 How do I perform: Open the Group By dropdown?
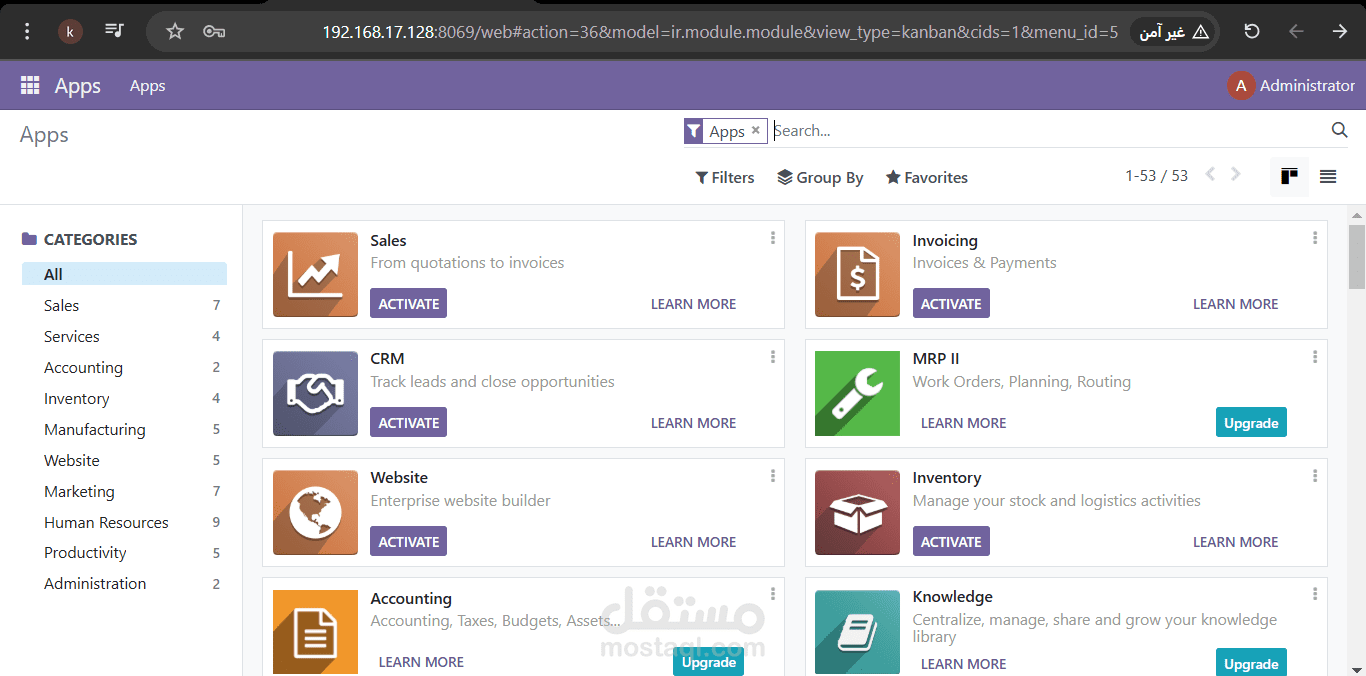(820, 177)
